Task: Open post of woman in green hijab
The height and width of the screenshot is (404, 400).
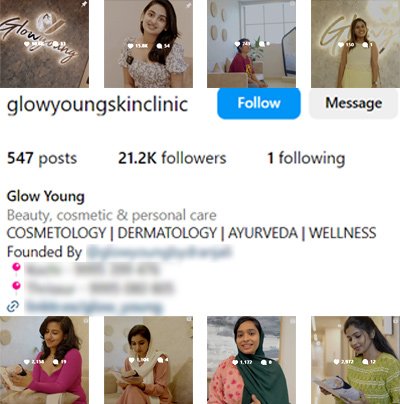Action: click(x=251, y=360)
